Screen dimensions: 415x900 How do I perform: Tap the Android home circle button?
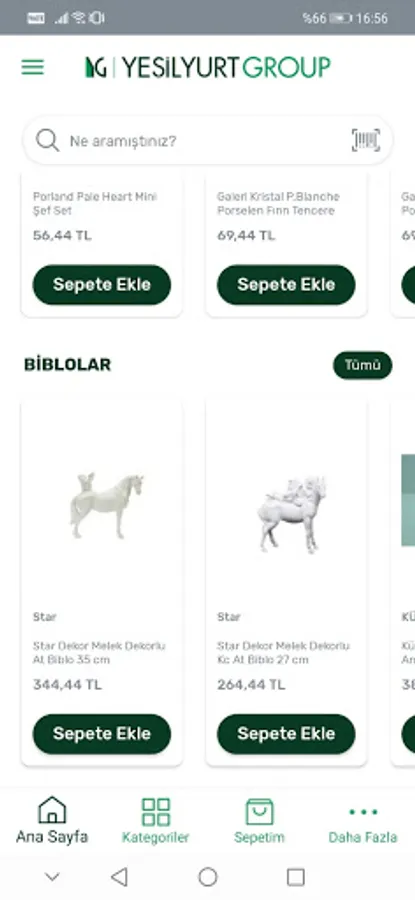pyautogui.click(x=208, y=876)
